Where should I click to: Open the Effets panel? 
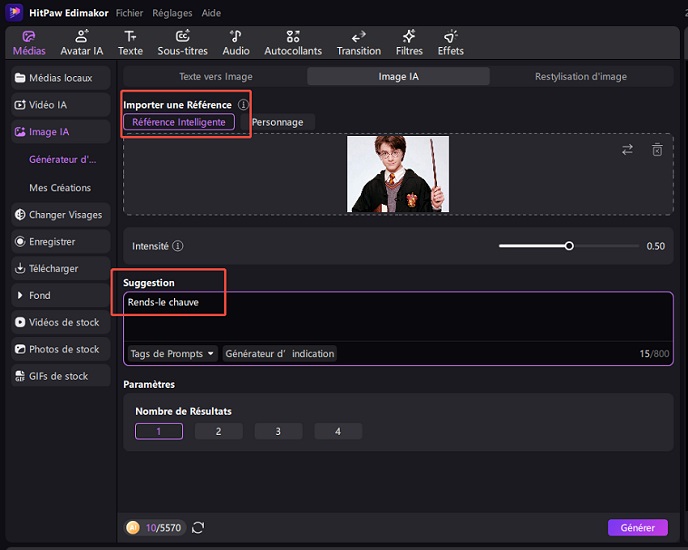451,43
